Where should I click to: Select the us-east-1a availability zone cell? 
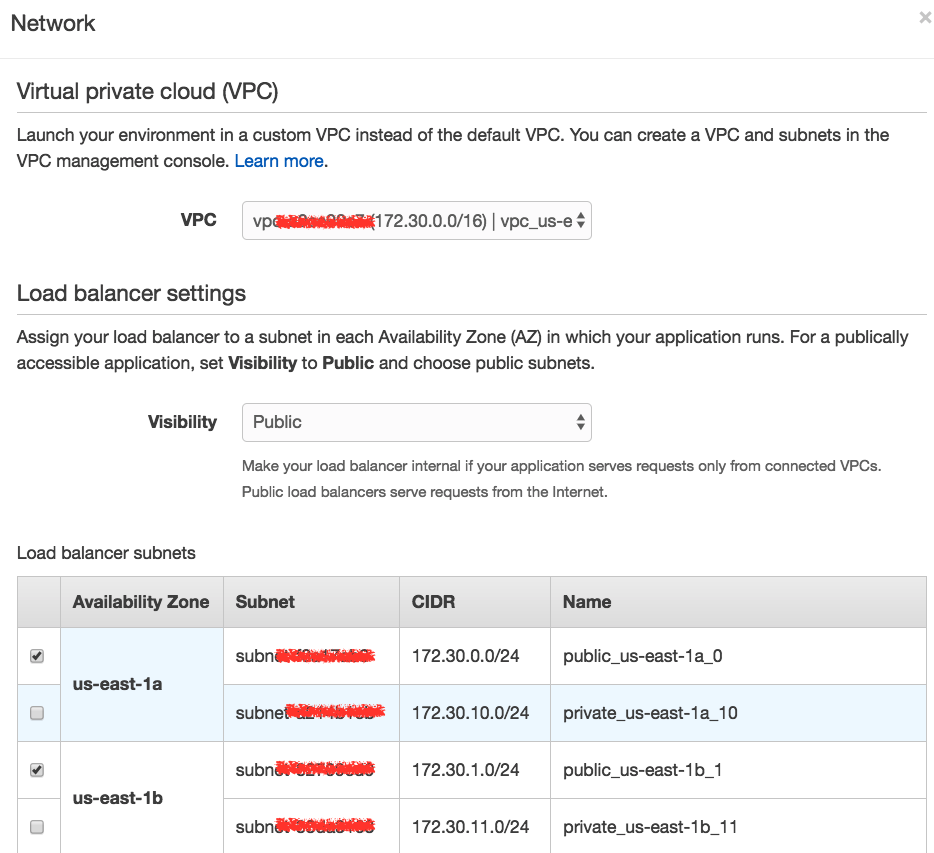[x=142, y=684]
